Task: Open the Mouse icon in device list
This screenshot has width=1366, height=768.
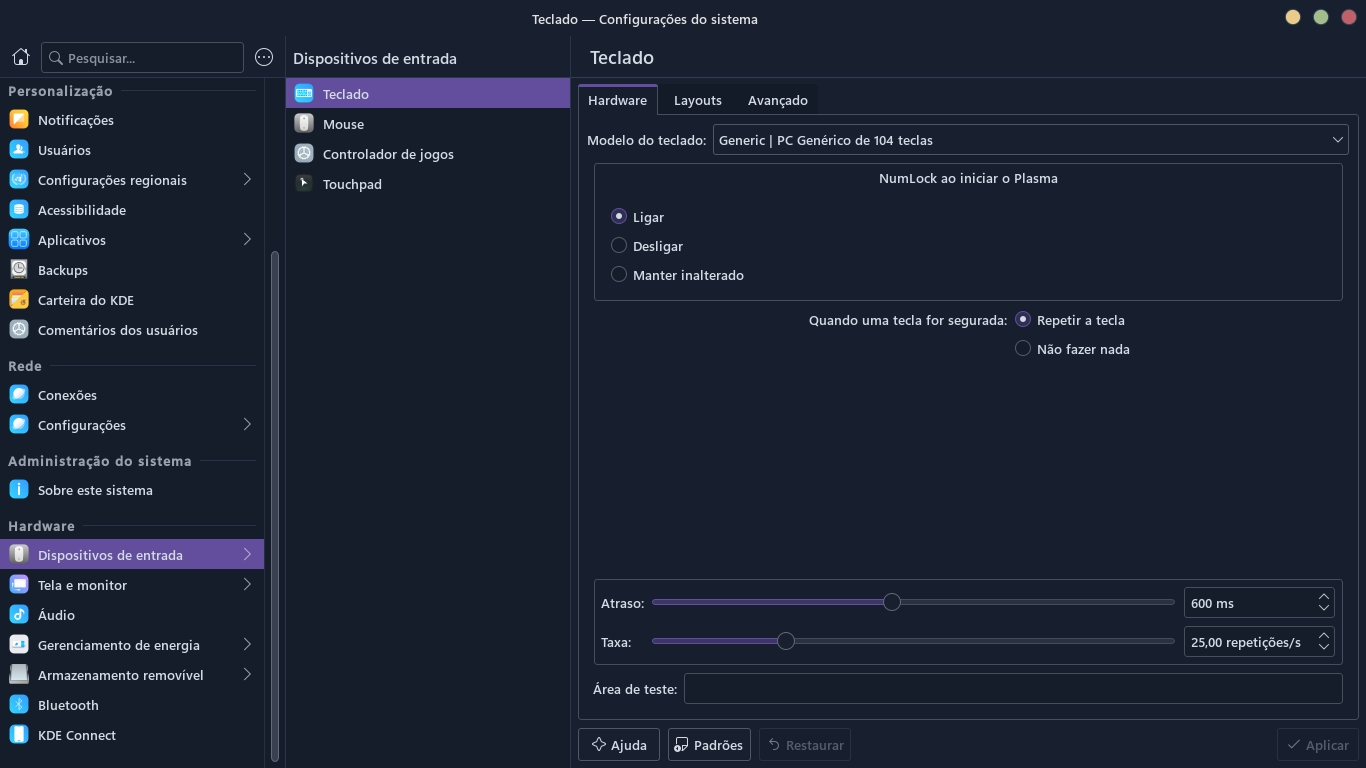Action: click(304, 124)
